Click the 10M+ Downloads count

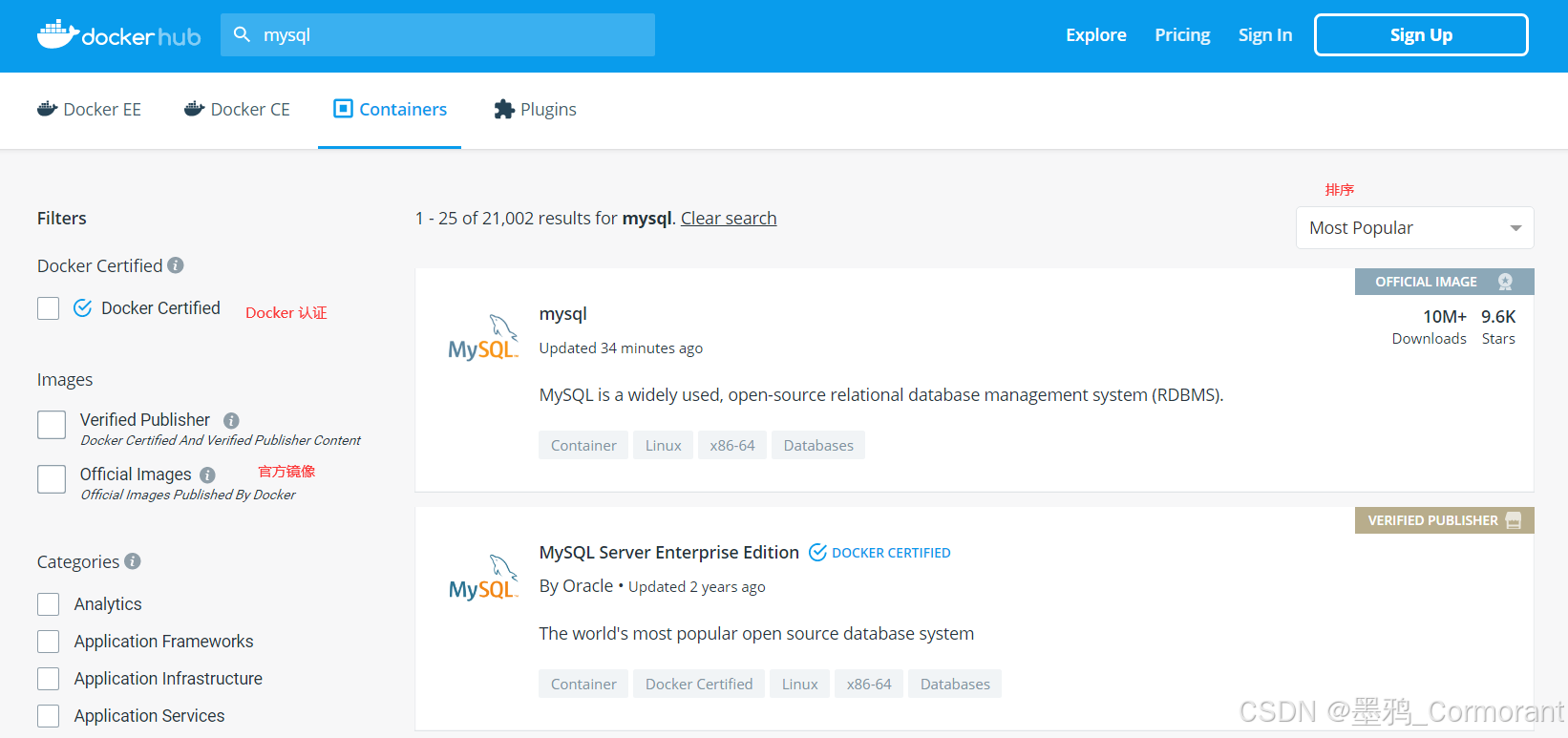point(1430,327)
